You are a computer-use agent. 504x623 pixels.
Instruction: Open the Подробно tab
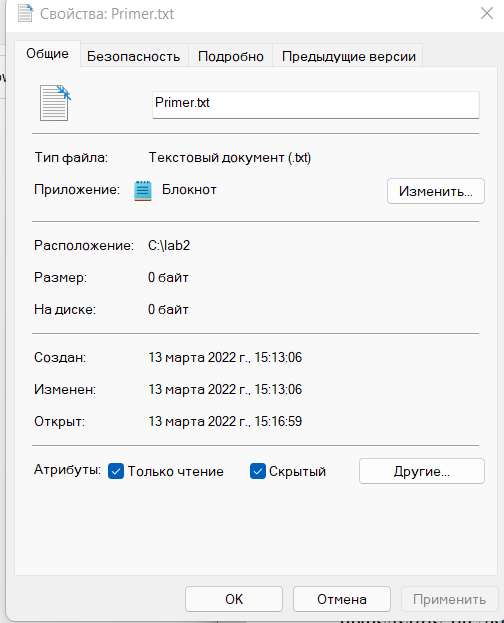pos(231,56)
